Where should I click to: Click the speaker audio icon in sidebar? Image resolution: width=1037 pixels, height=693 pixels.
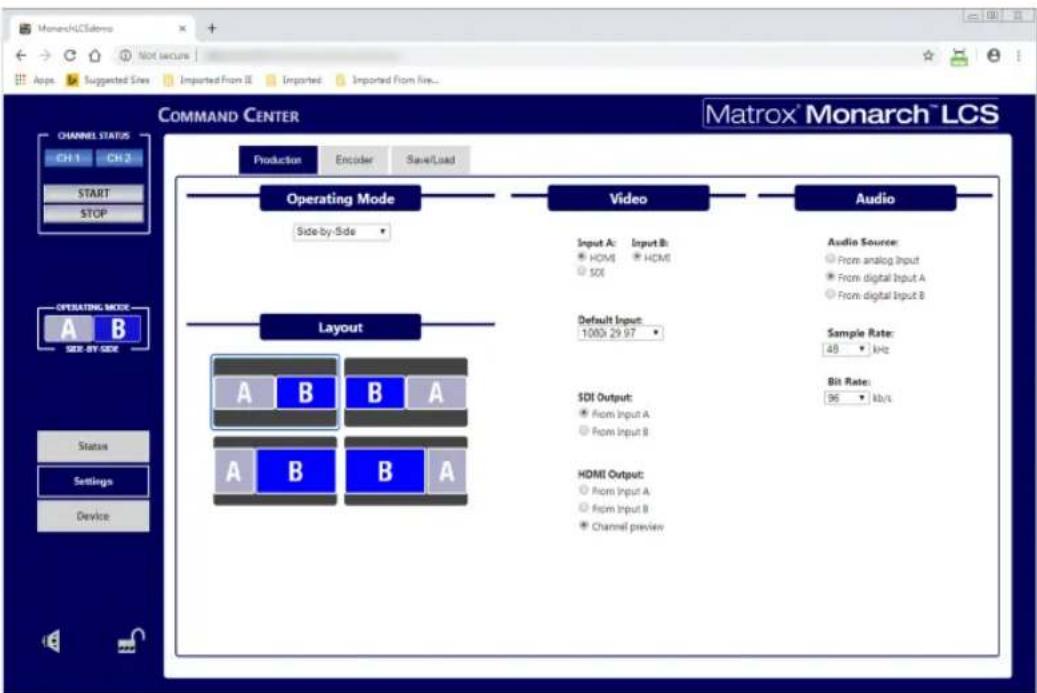pyautogui.click(x=51, y=640)
